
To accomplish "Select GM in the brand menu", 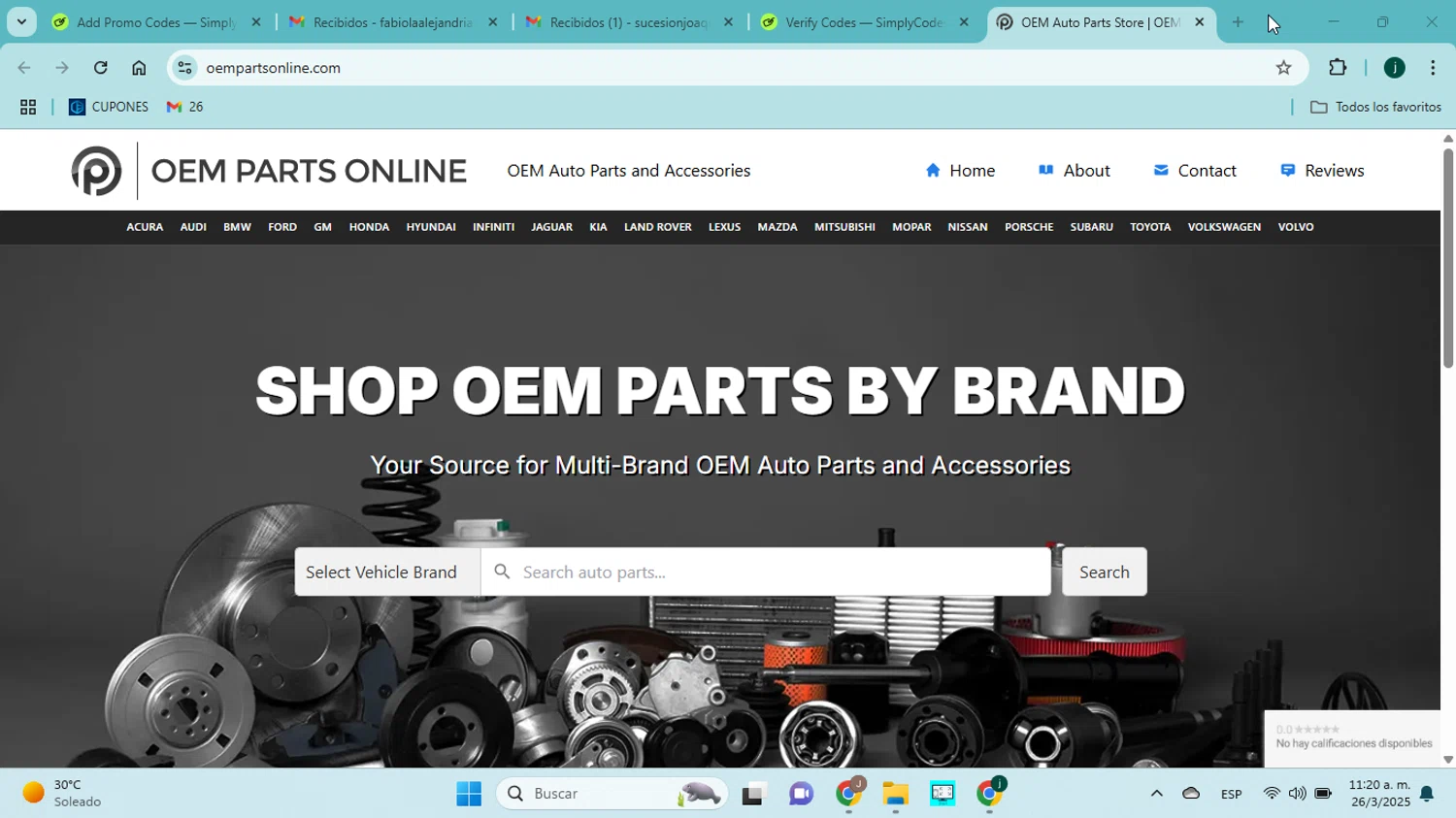I will [x=323, y=227].
